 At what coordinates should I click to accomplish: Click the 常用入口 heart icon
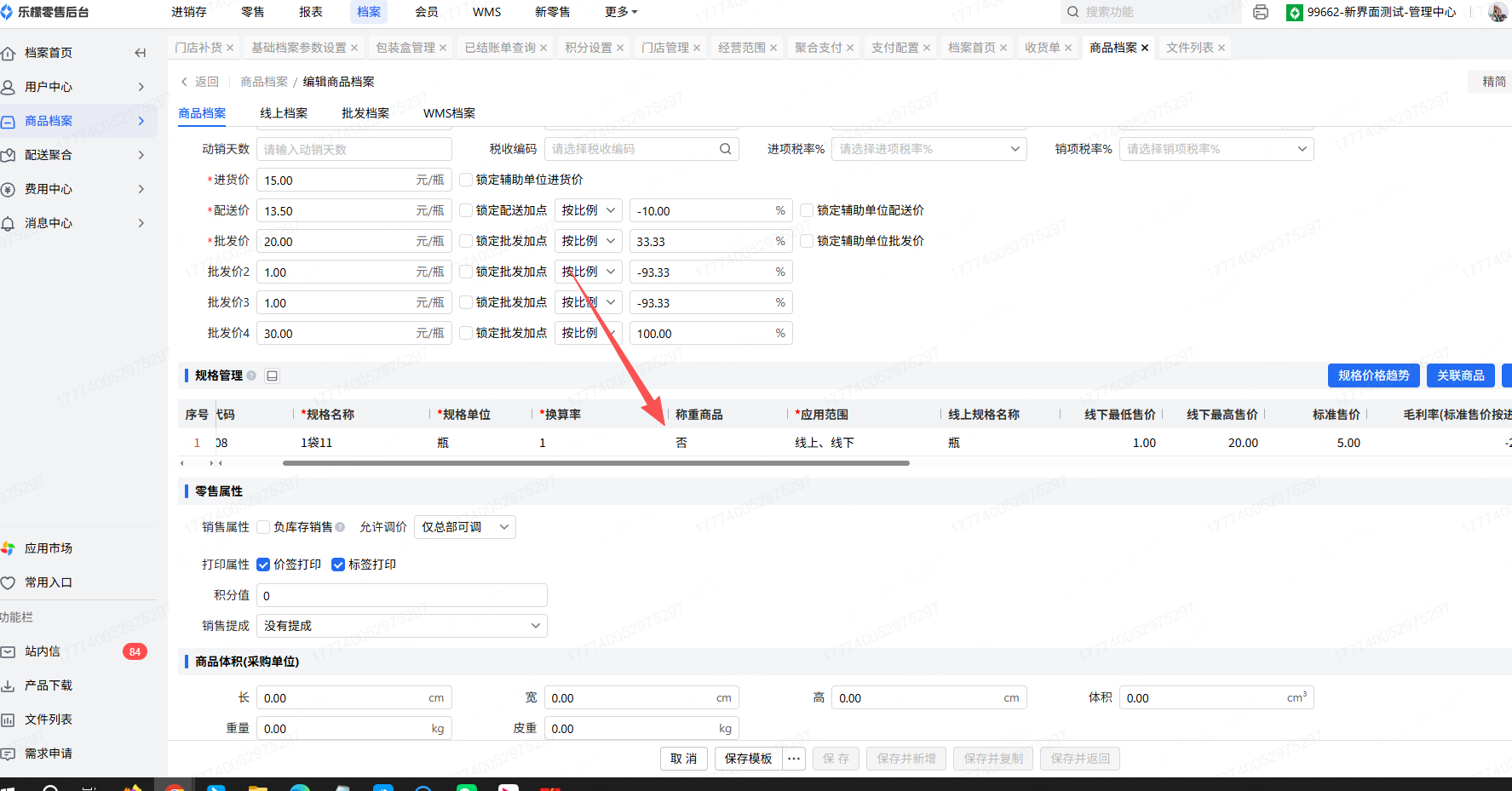pyautogui.click(x=9, y=582)
